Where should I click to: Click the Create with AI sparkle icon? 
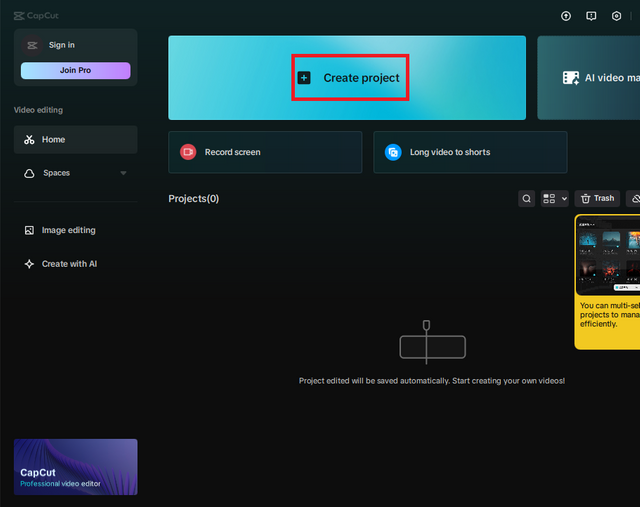[29, 264]
